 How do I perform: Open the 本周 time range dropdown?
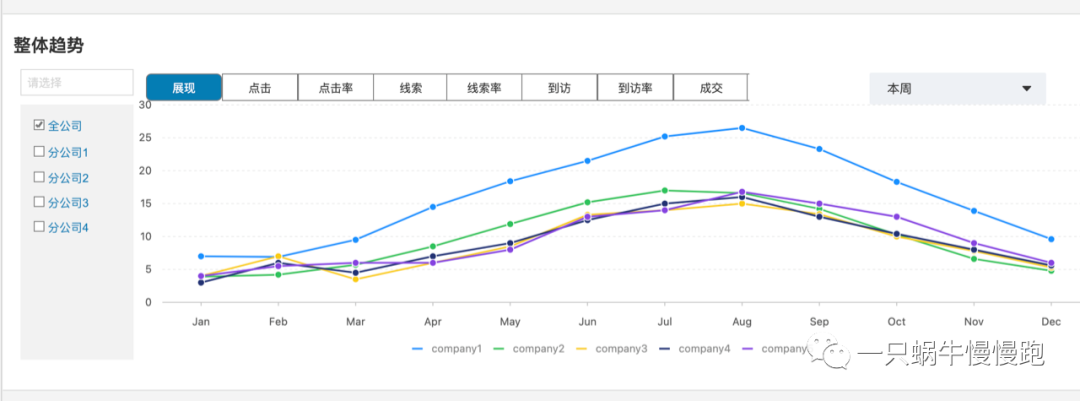[x=957, y=88]
